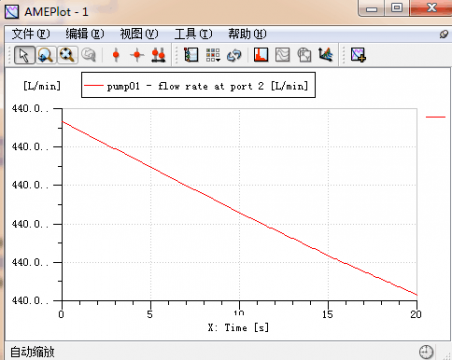
Task: Open the 编辑(E) menu
Action: pos(85,34)
